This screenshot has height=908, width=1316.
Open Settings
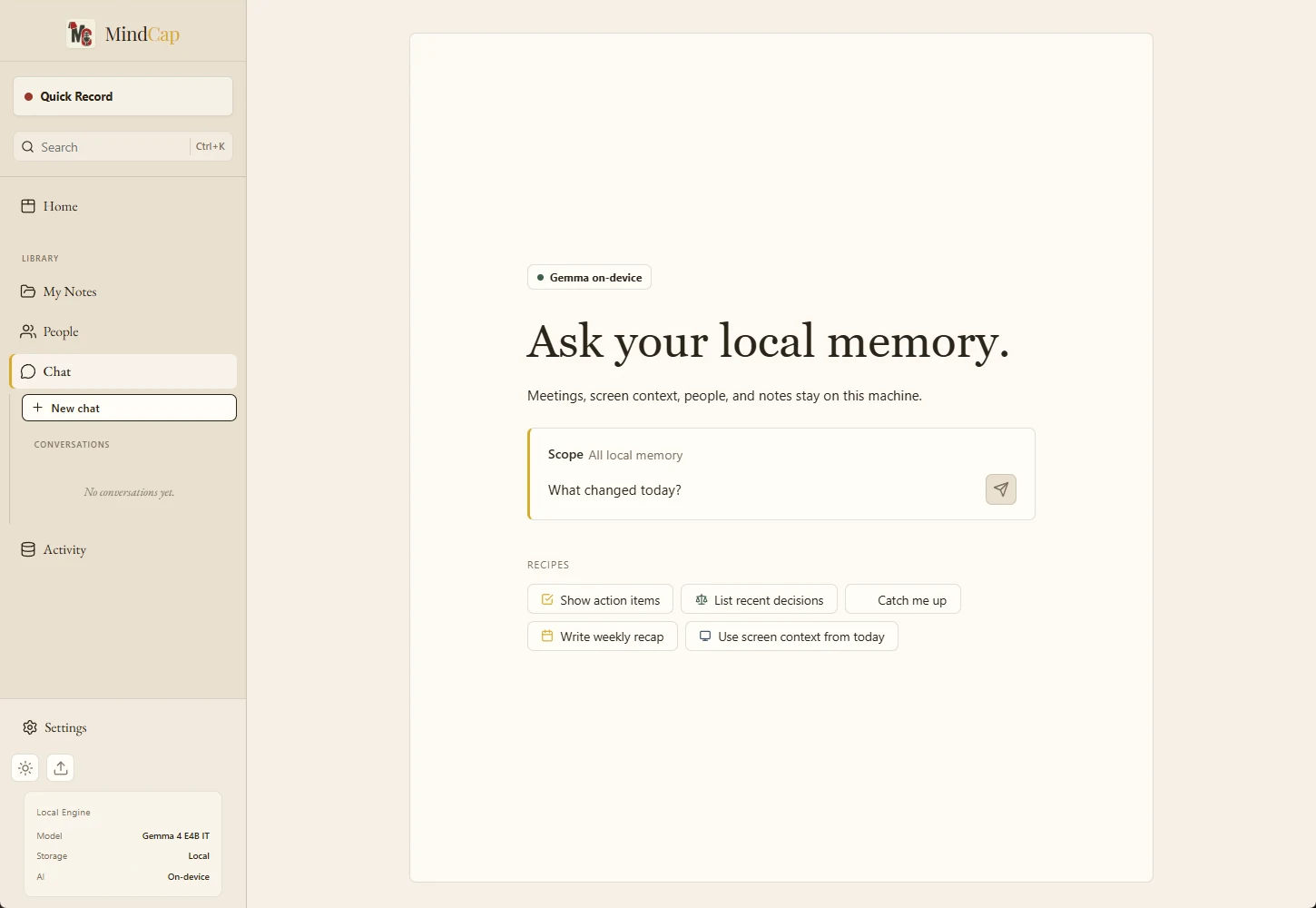pos(123,727)
